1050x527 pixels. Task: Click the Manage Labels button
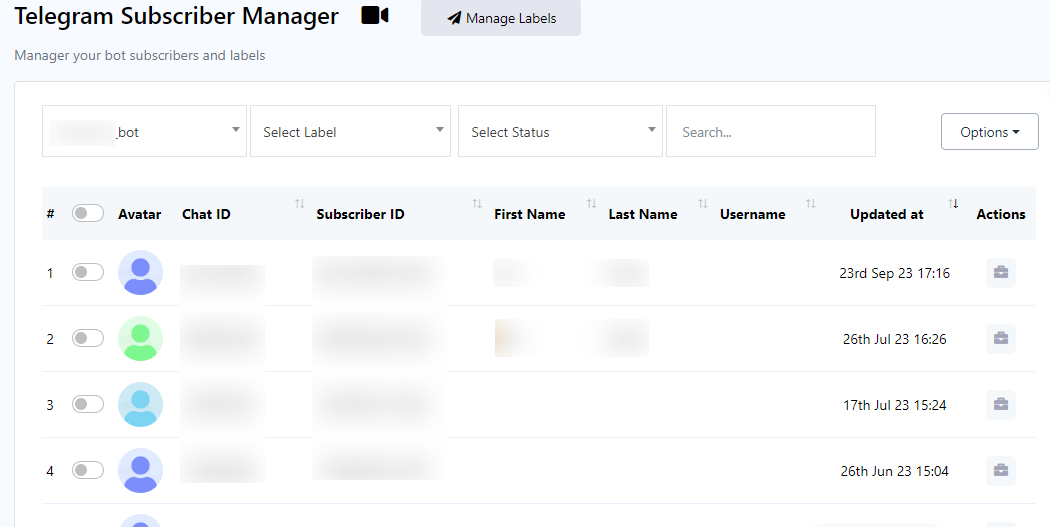tap(501, 18)
